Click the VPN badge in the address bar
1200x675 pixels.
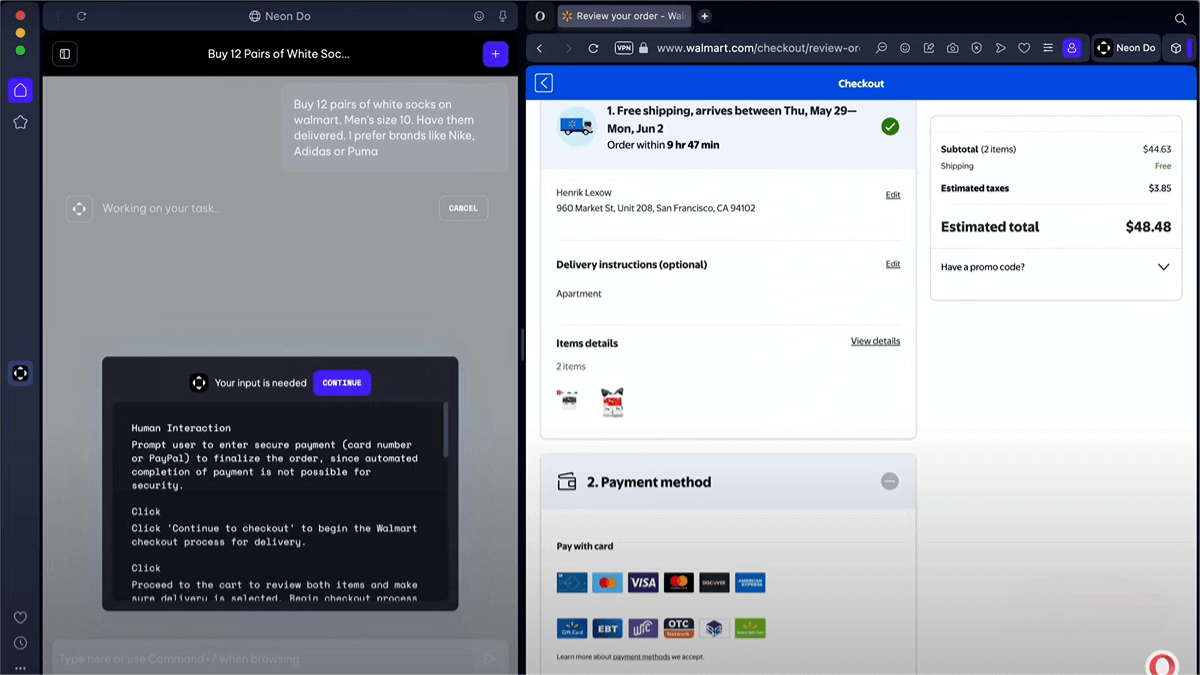(x=624, y=48)
